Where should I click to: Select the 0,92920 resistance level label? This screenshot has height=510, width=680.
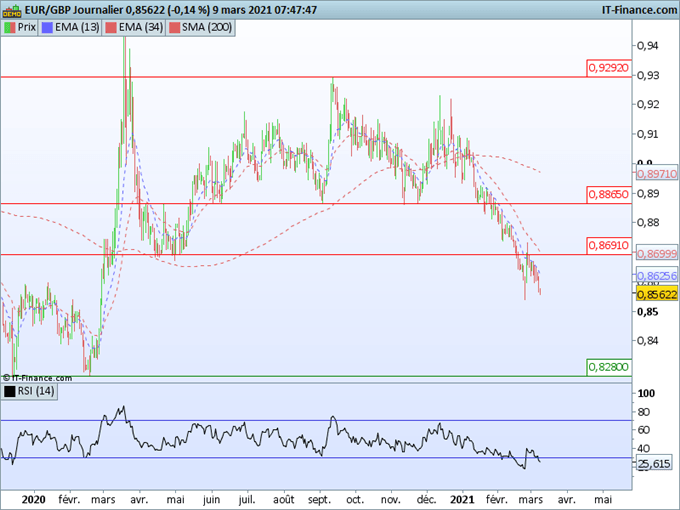click(608, 68)
